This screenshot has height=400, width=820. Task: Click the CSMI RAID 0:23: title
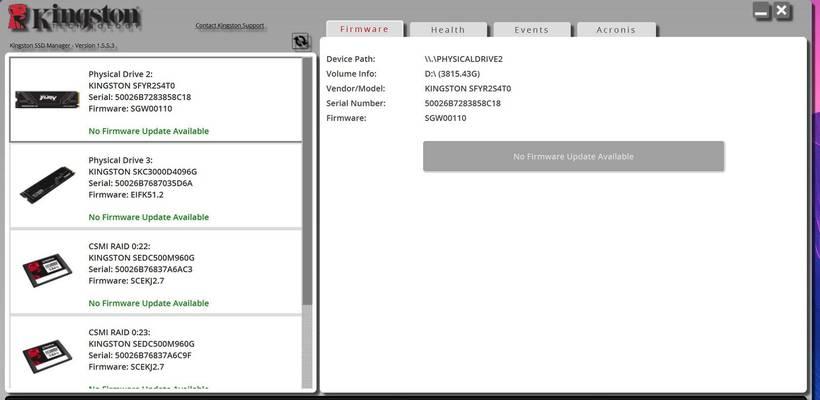click(x=120, y=333)
